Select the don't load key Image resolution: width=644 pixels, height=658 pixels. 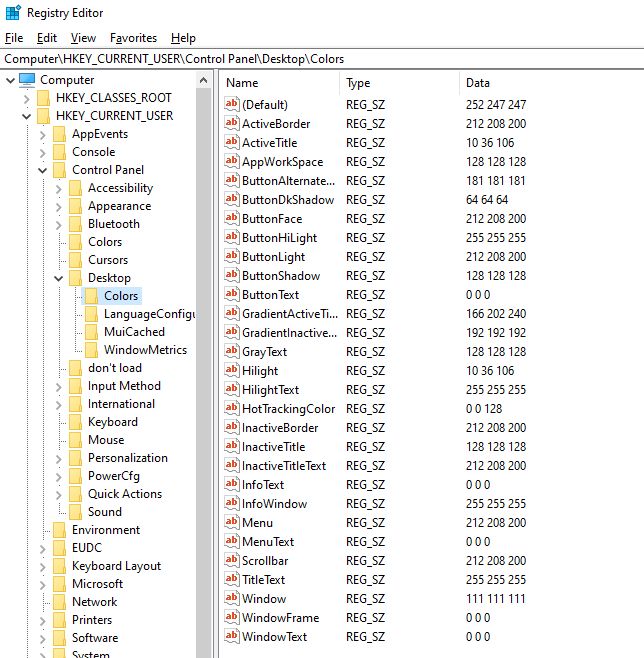point(115,368)
